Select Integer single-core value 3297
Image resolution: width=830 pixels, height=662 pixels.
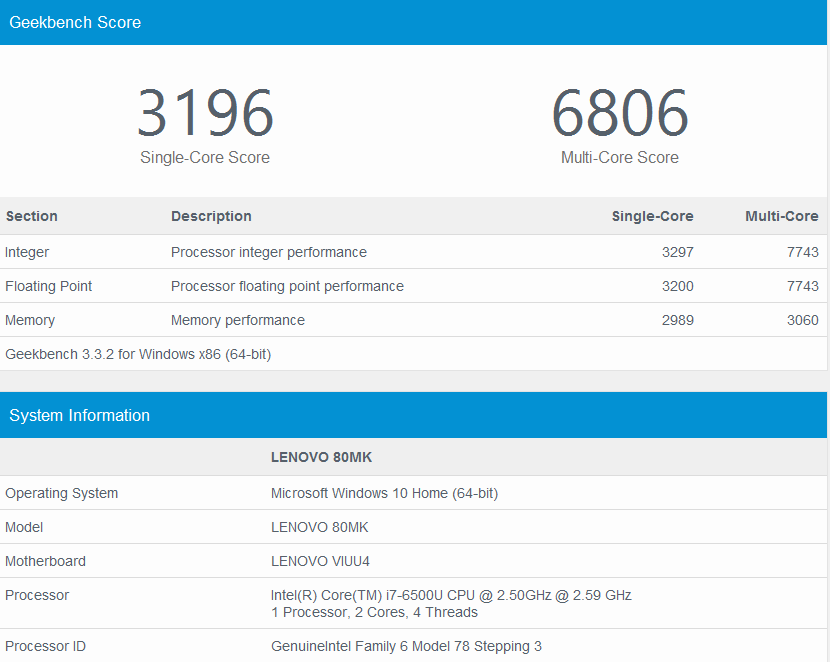(x=678, y=252)
